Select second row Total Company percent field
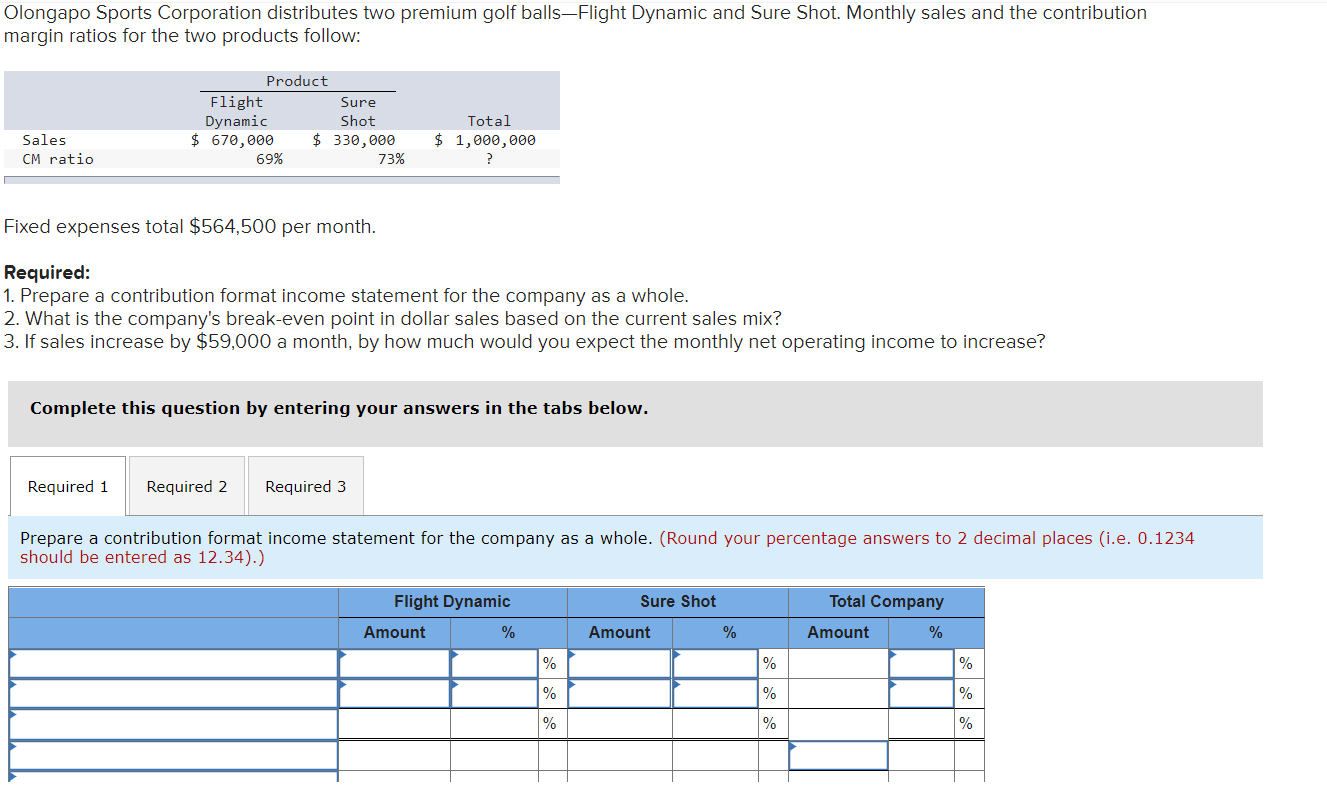The image size is (1327, 801). pyautogui.click(x=921, y=694)
